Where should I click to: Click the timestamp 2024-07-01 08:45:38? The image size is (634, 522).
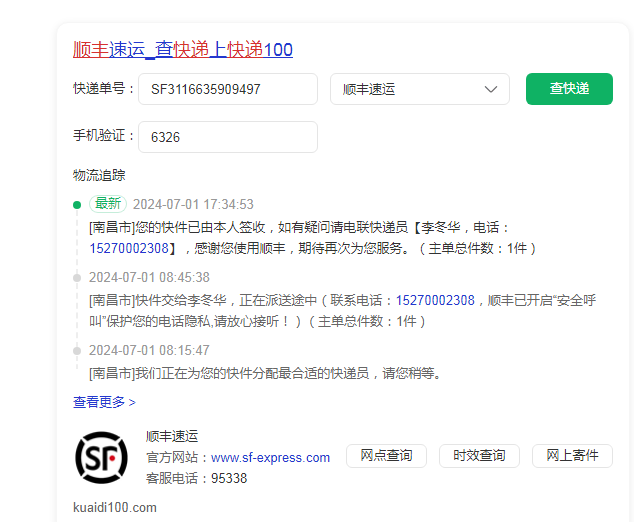tap(149, 277)
